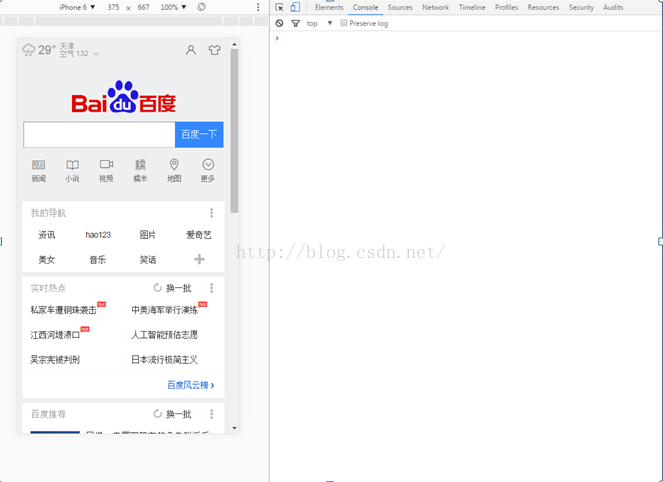Switch to the Resources tab
Viewport: 663px width, 482px height.
click(x=543, y=7)
